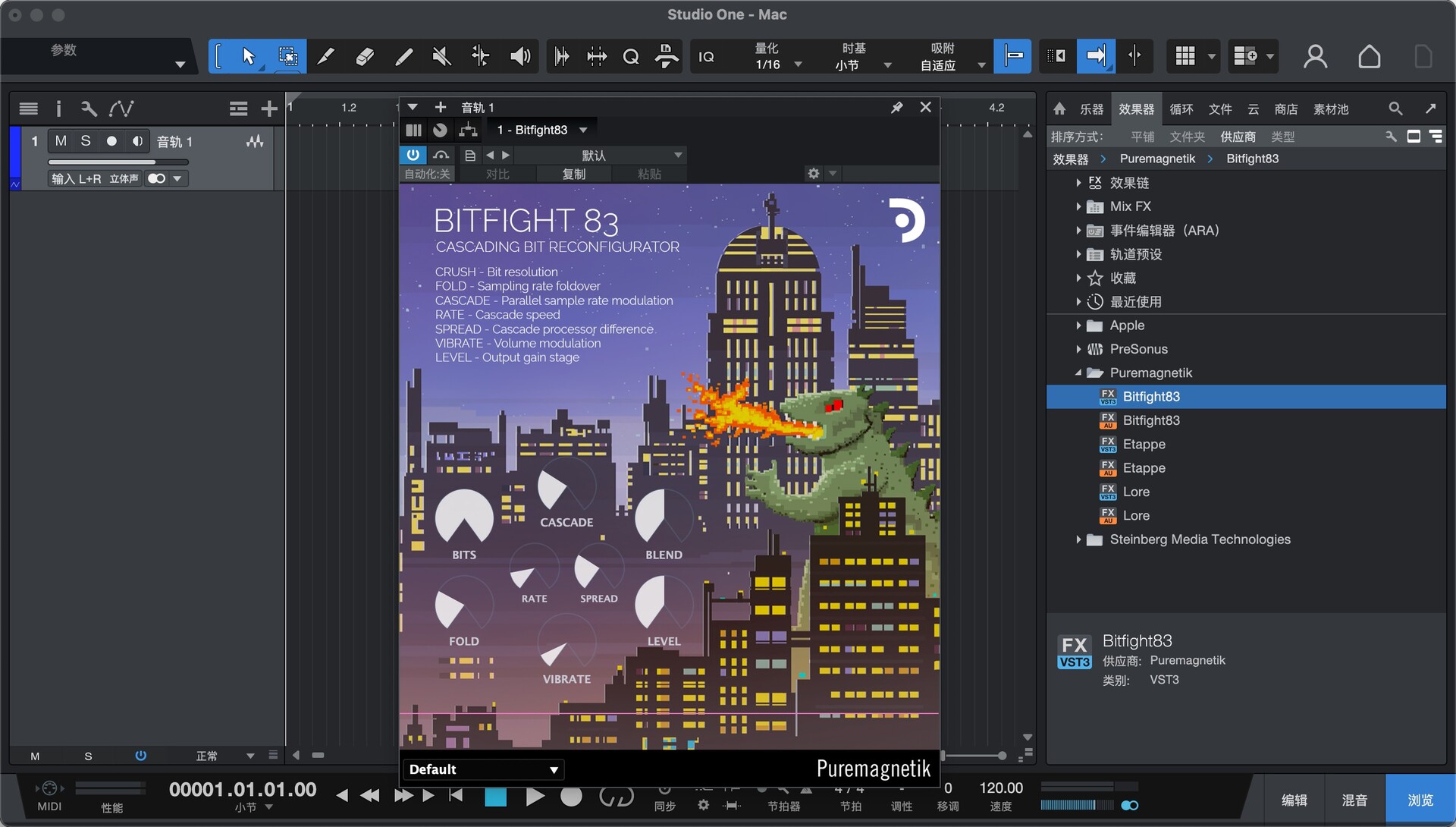Toggle autoscroll arrow button
Viewport: 1456px width, 827px height.
tap(1096, 56)
